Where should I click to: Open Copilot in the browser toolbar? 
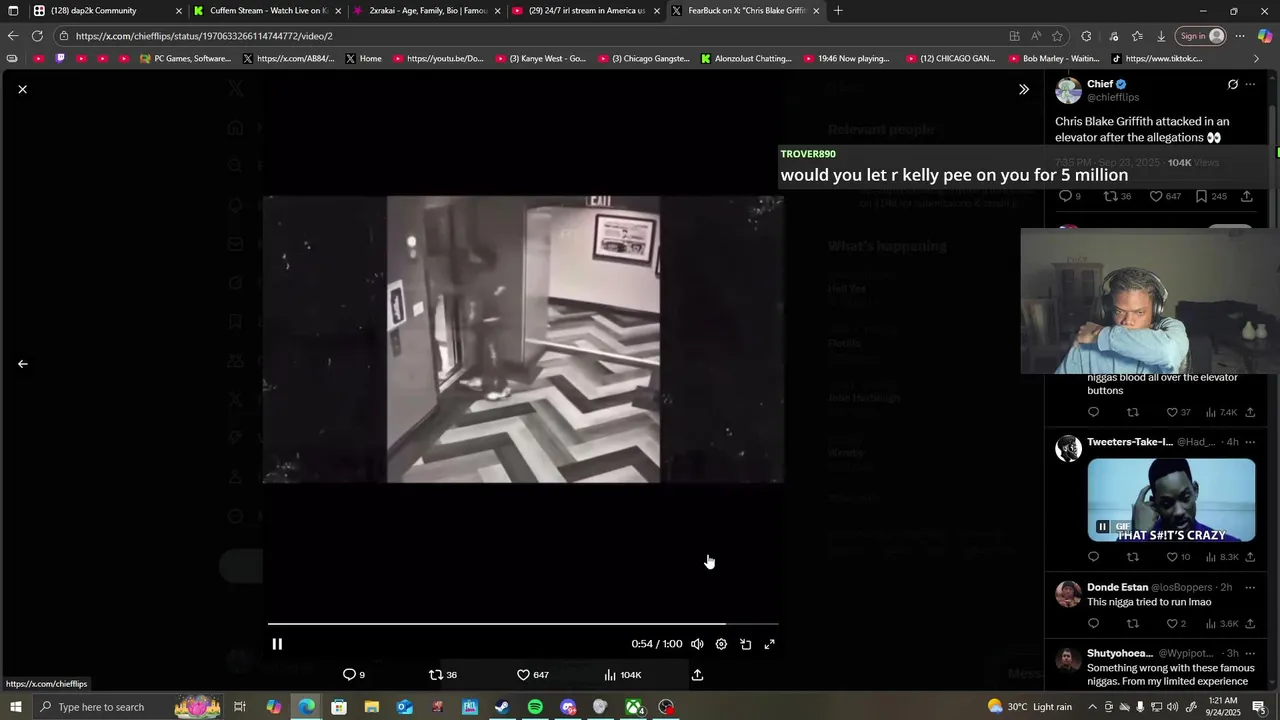point(1265,36)
